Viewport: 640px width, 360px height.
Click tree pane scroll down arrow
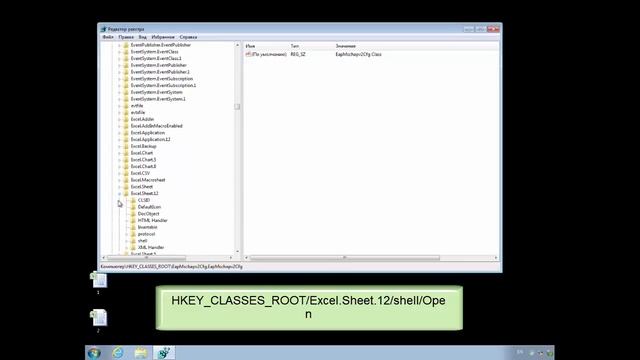point(238,251)
